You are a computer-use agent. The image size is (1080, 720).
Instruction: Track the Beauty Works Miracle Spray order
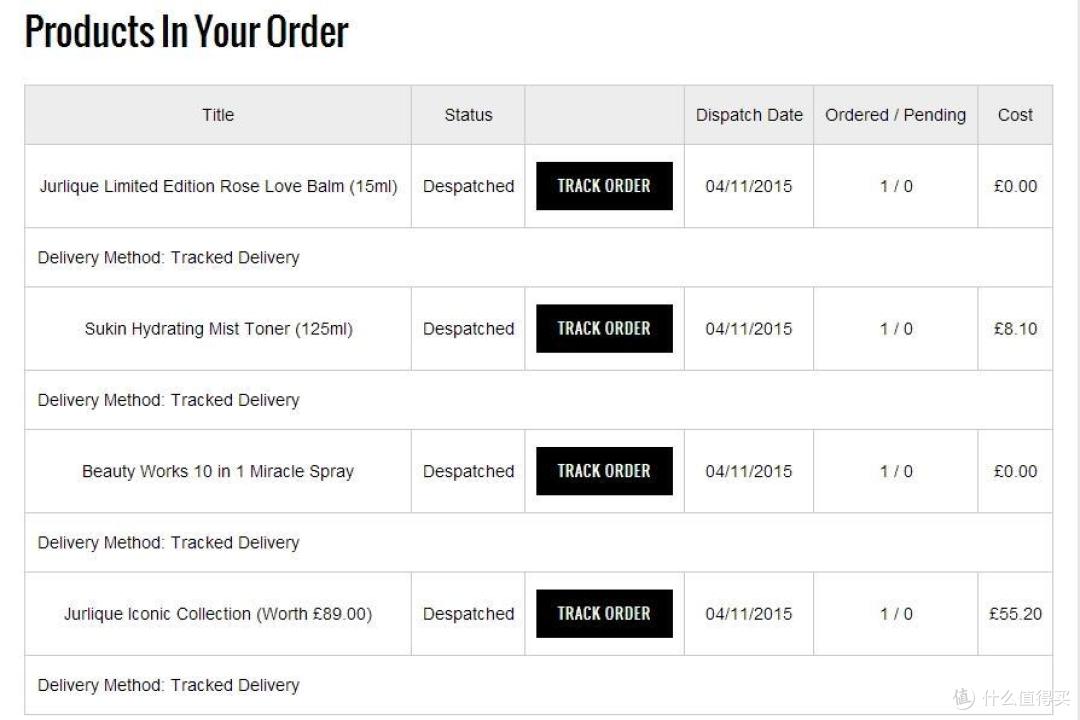tap(604, 471)
